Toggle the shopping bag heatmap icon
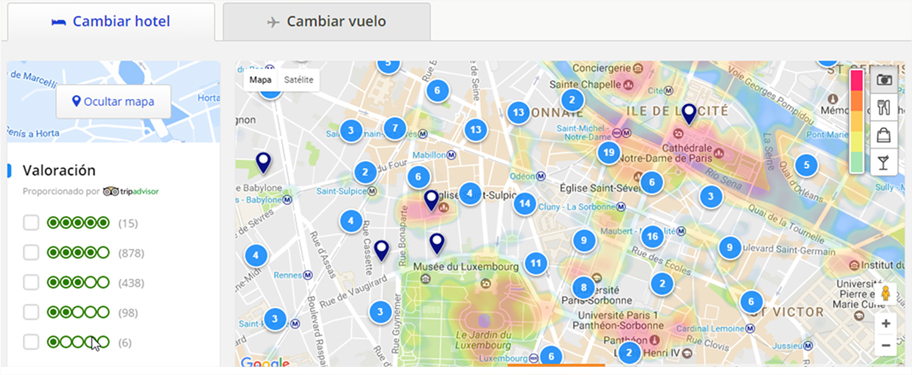This screenshot has height=375, width=912. 884,135
